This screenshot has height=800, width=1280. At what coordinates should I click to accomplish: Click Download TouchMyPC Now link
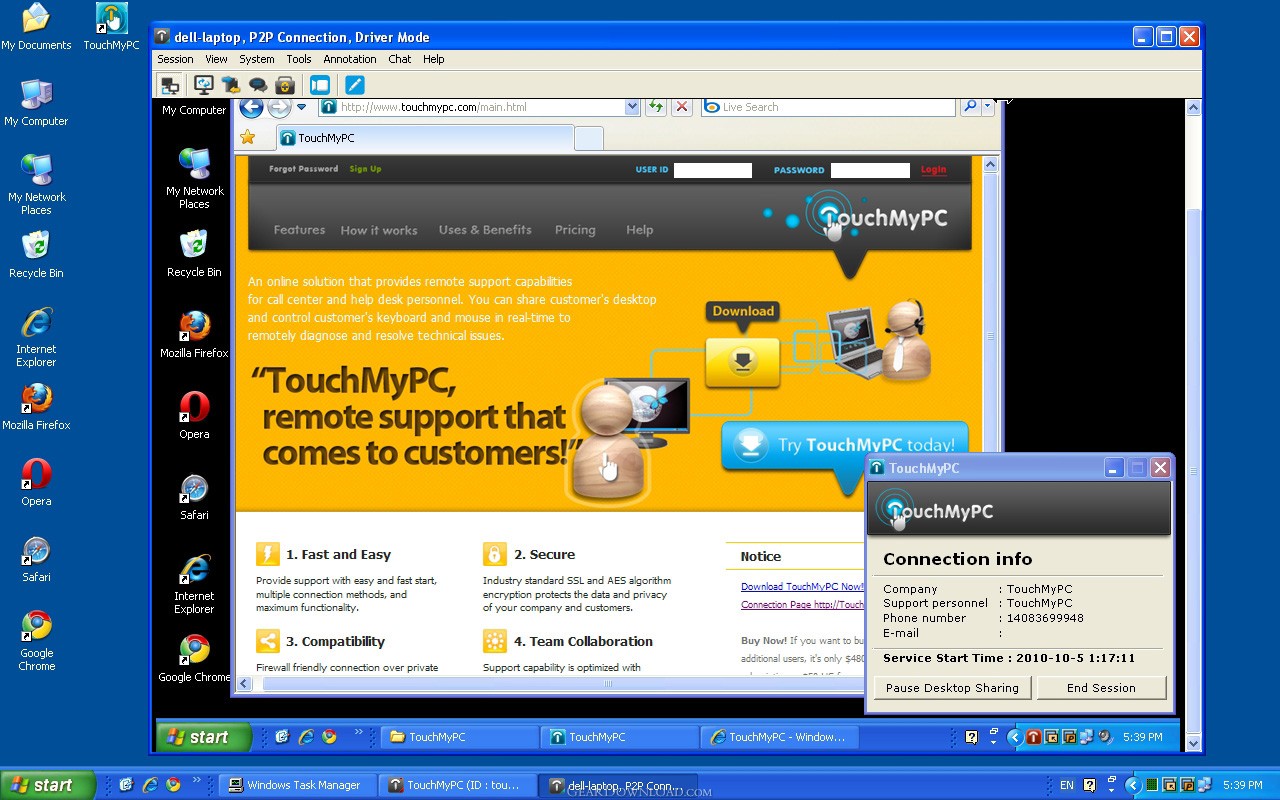coord(802,587)
